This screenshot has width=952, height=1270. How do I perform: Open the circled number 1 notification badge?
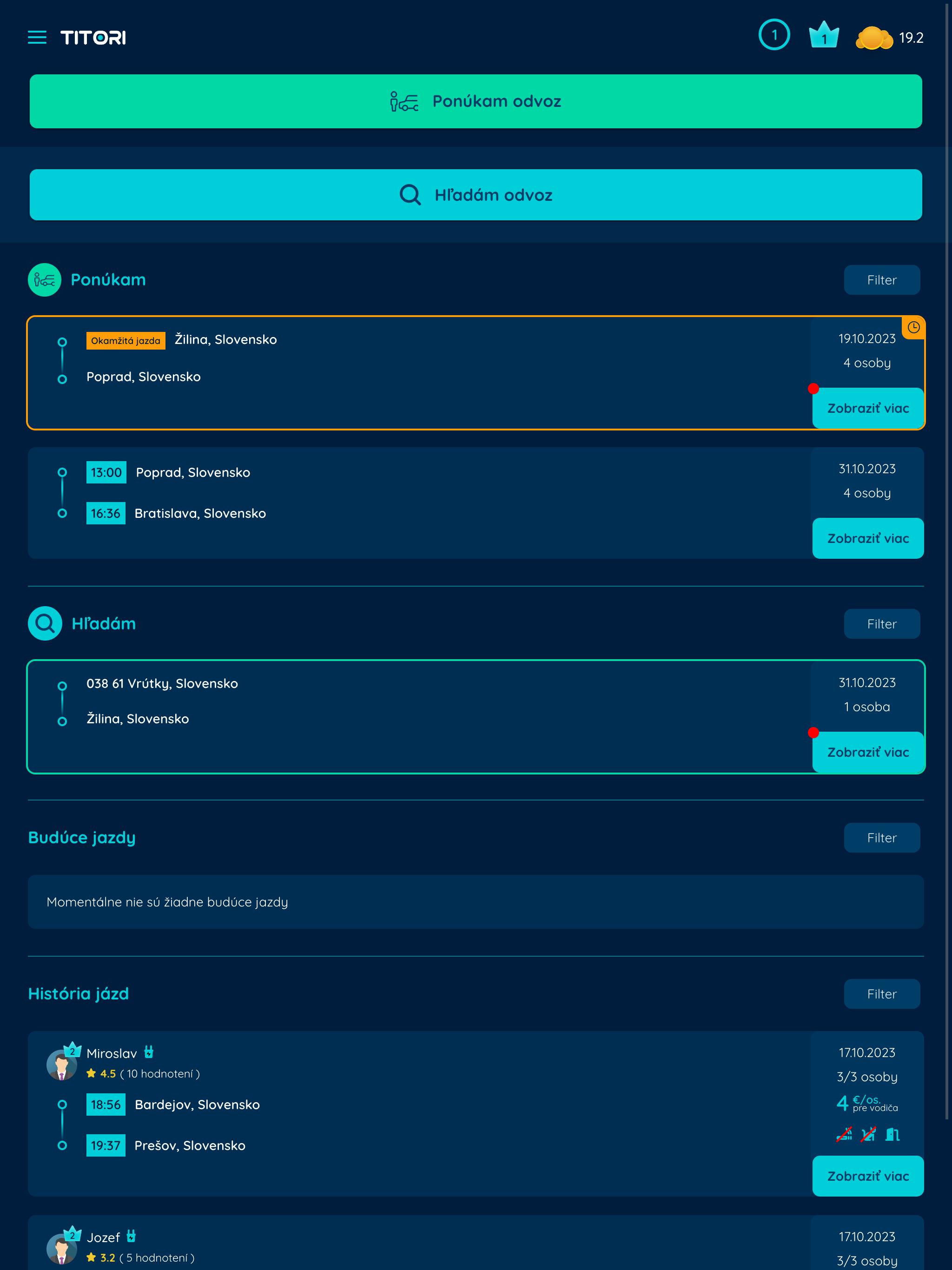click(774, 35)
